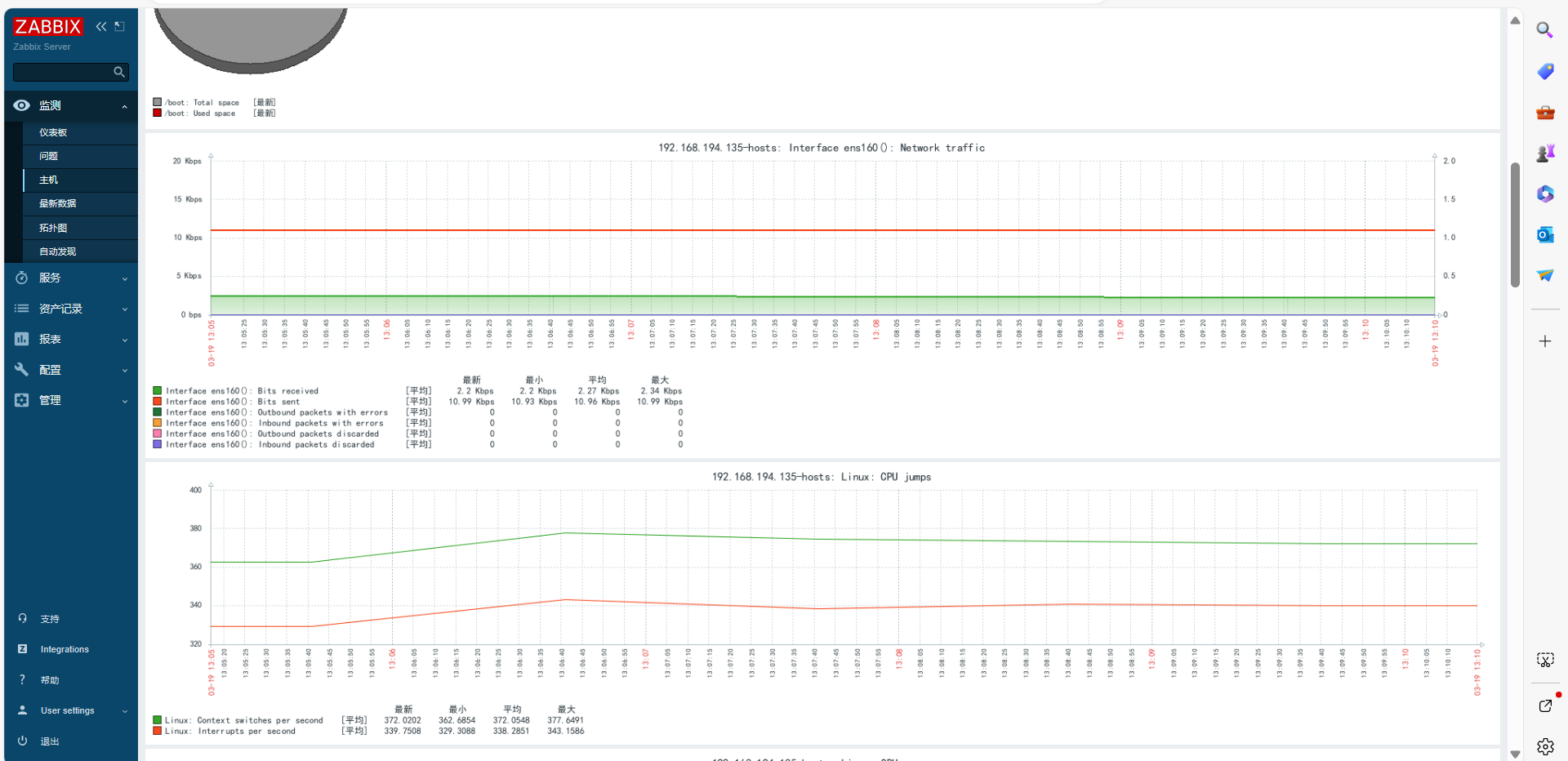This screenshot has width=1568, height=761.
Task: Open the chess games icon in browser sidebar
Action: (1544, 153)
